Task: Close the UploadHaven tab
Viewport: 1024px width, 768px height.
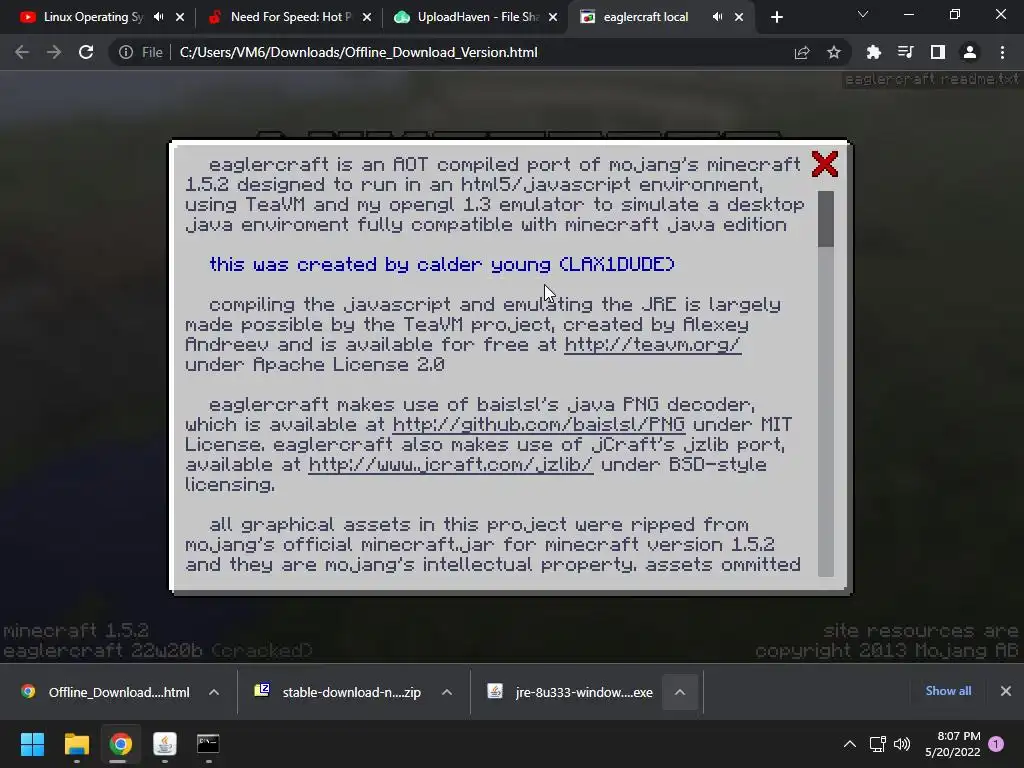Action: point(553,17)
